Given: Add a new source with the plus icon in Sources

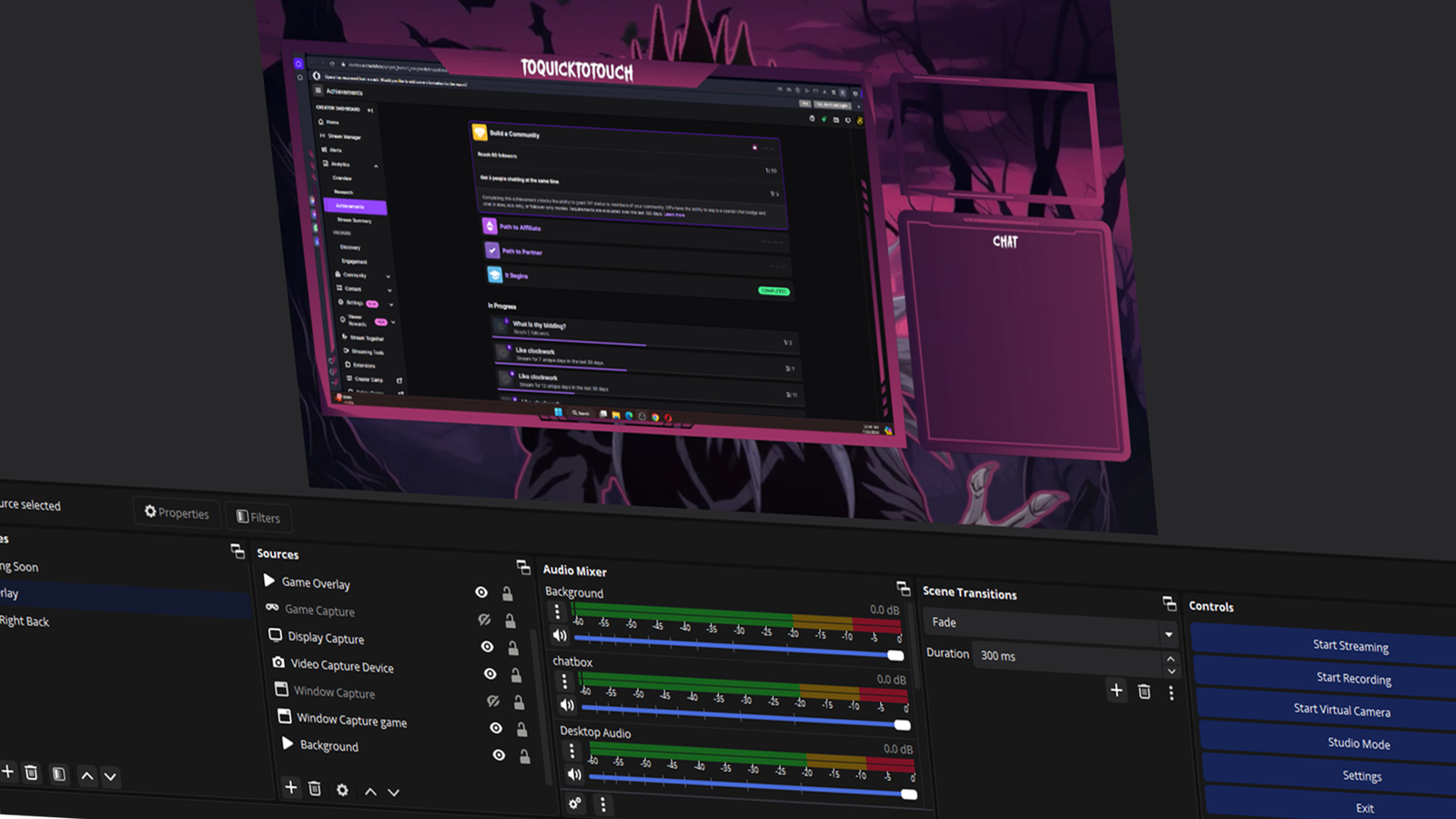Looking at the screenshot, I should pyautogui.click(x=290, y=787).
